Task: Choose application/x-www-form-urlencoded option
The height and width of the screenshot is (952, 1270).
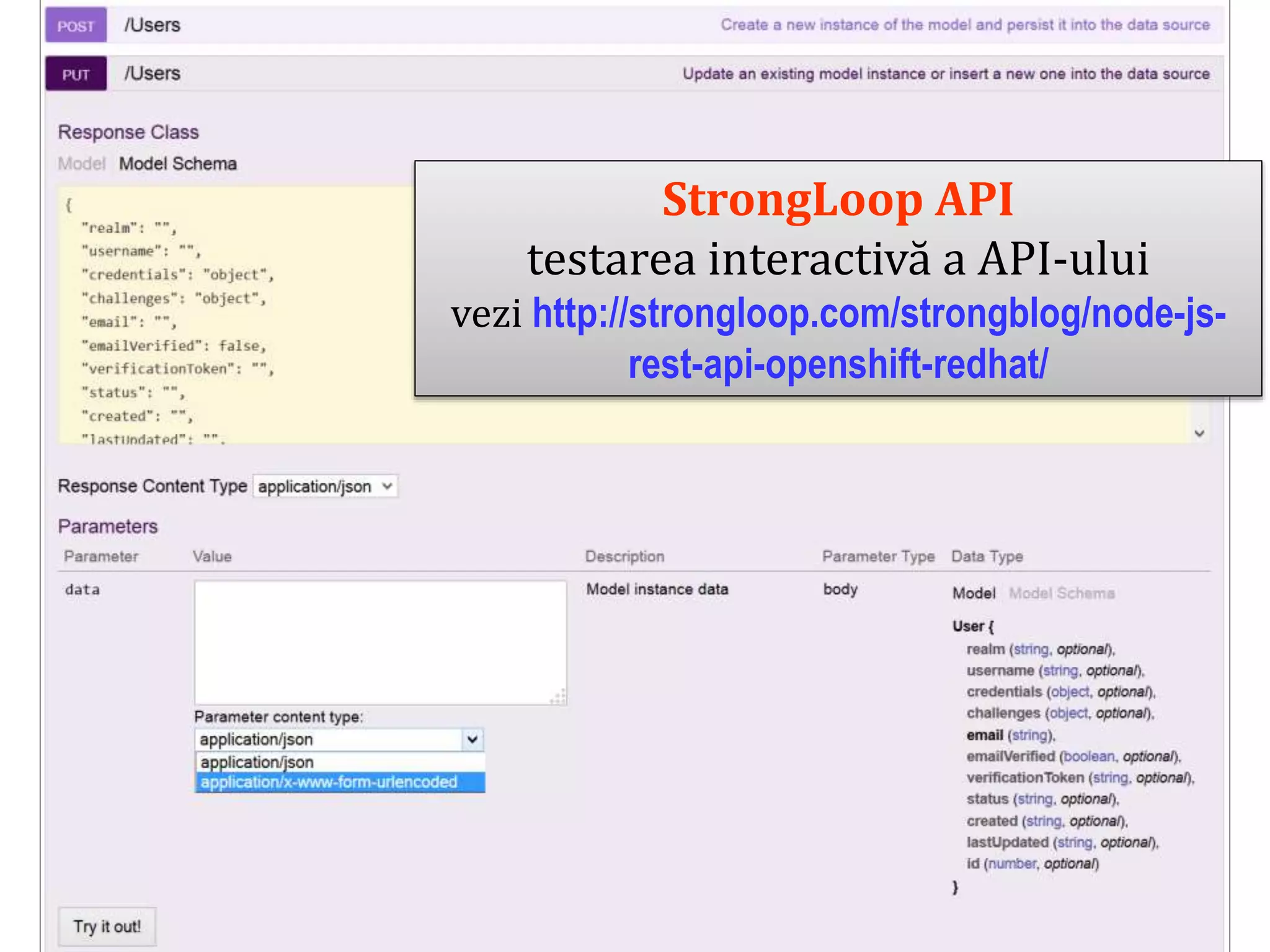Action: click(329, 783)
